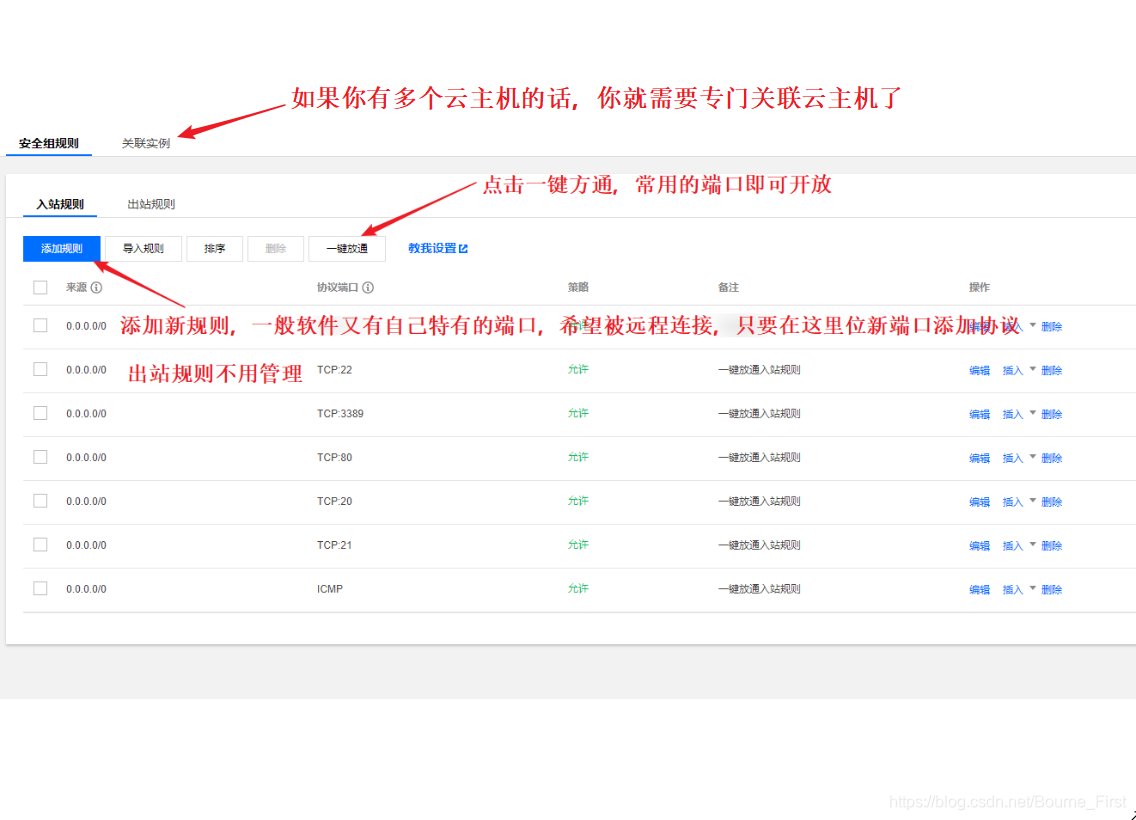Viewport: 1136px width, 820px height.
Task: Select the ICMP protocol cell
Action: click(x=330, y=589)
